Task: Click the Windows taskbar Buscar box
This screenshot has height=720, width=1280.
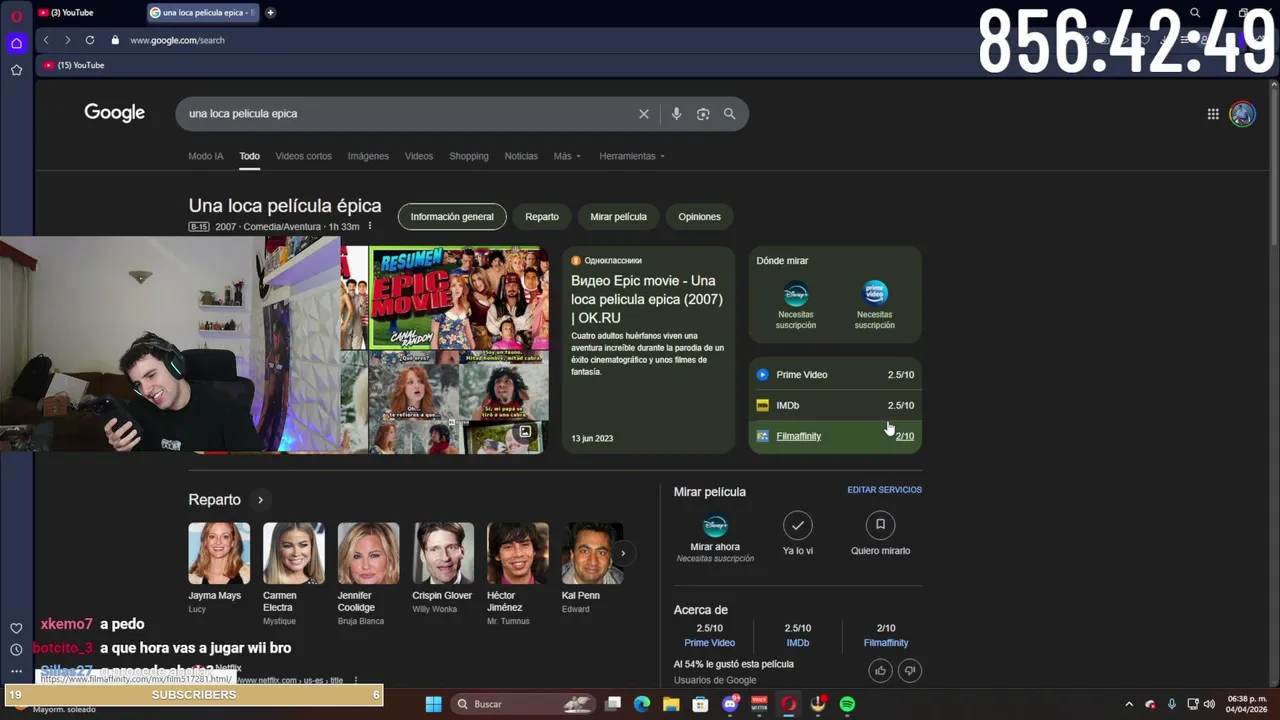Action: [x=522, y=704]
